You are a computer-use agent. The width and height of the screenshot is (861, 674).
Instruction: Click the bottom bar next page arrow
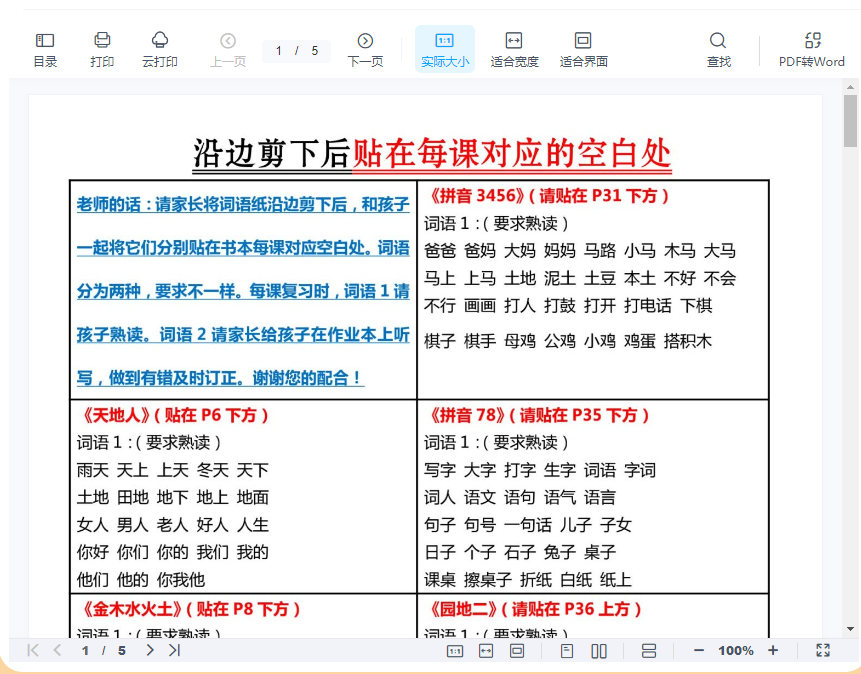click(x=149, y=650)
